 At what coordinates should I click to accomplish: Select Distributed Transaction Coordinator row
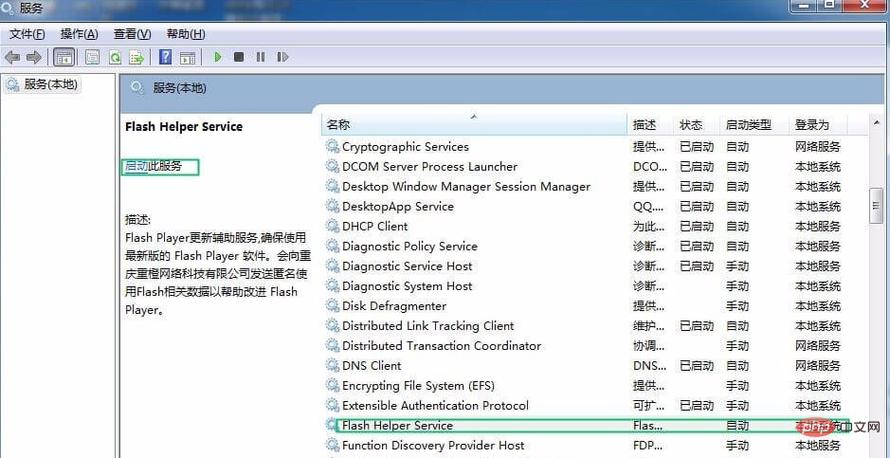(585, 346)
